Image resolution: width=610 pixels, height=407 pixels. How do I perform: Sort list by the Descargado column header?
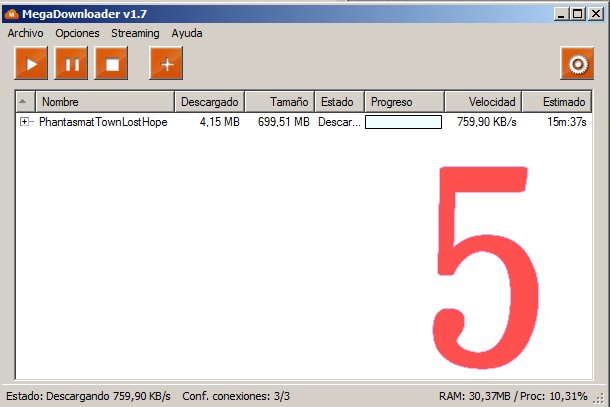coord(210,102)
